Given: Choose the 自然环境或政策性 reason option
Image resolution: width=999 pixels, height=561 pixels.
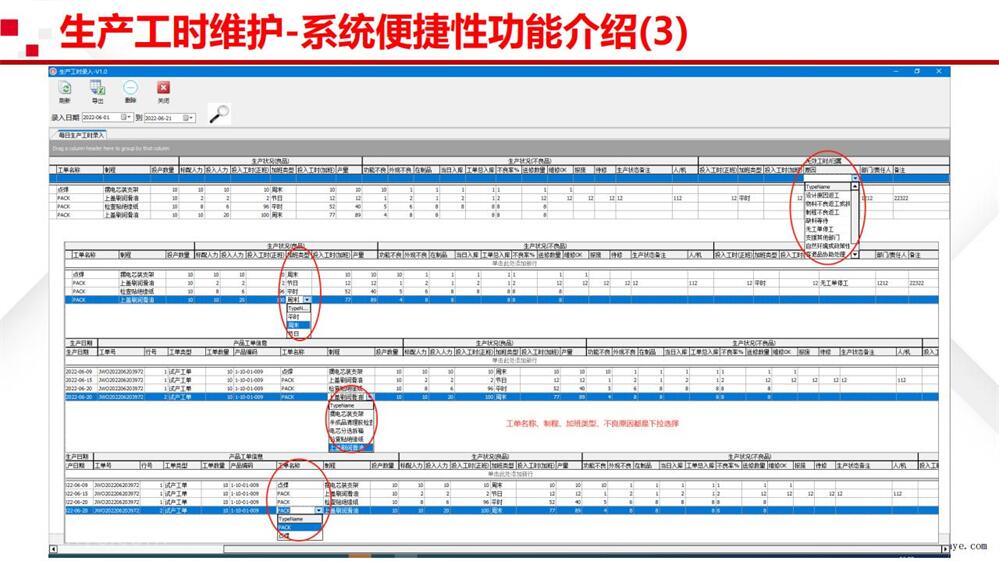Looking at the screenshot, I should tap(827, 245).
